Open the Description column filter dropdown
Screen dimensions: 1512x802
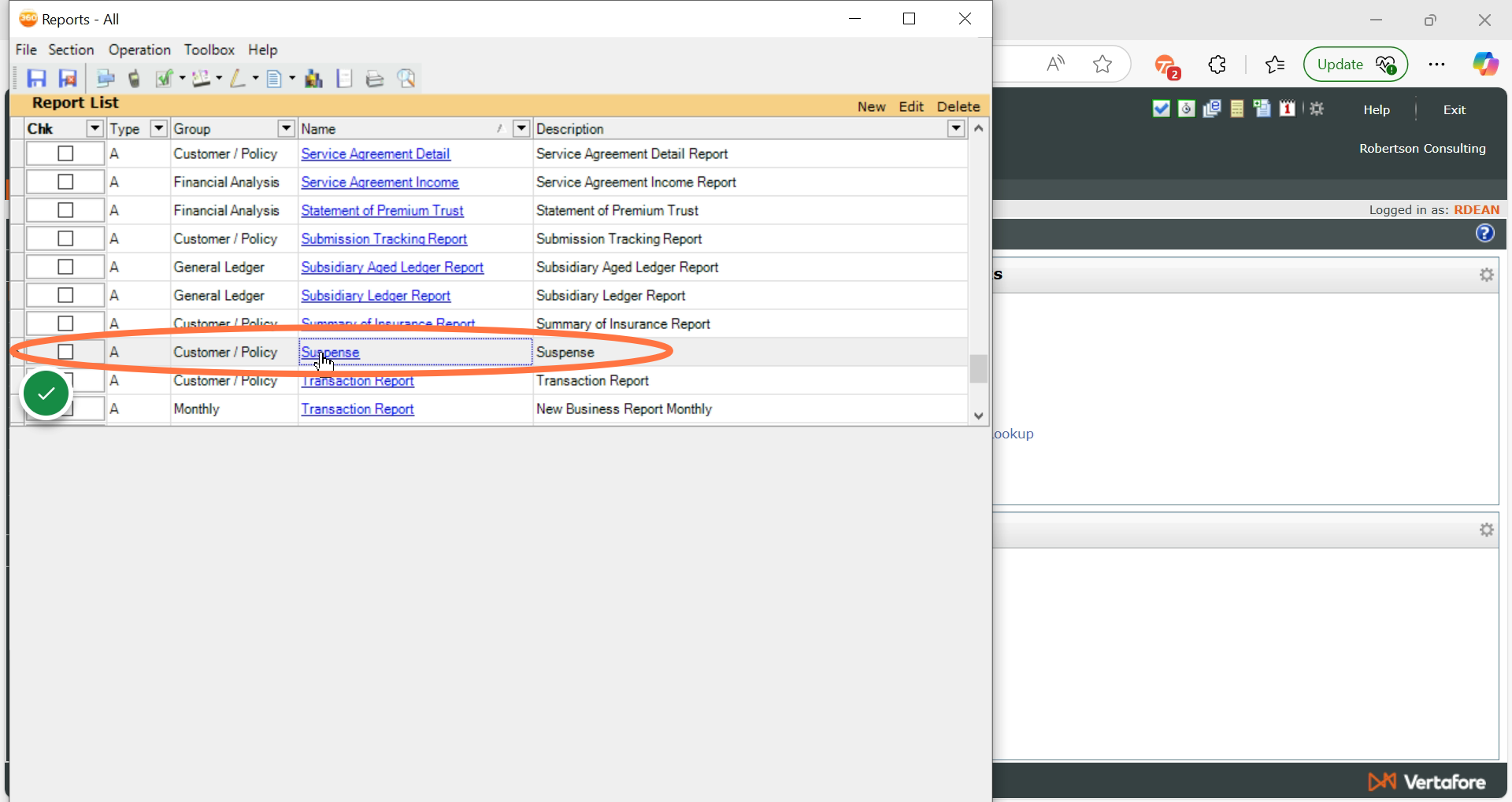tap(956, 128)
